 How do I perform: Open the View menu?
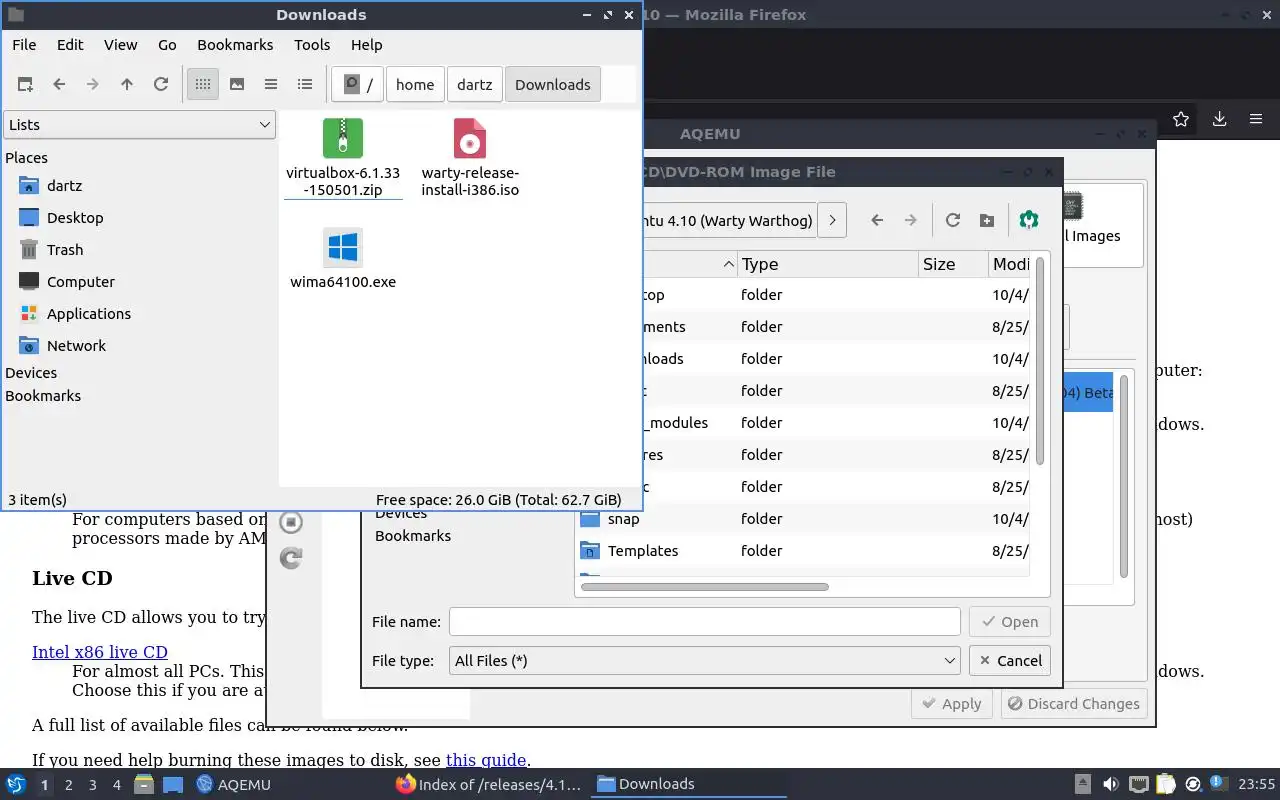[121, 45]
